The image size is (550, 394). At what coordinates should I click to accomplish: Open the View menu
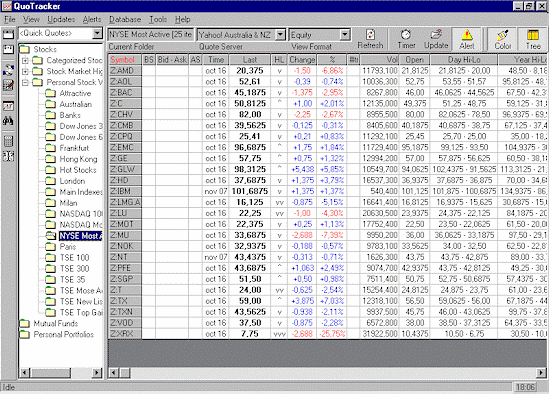tap(31, 19)
